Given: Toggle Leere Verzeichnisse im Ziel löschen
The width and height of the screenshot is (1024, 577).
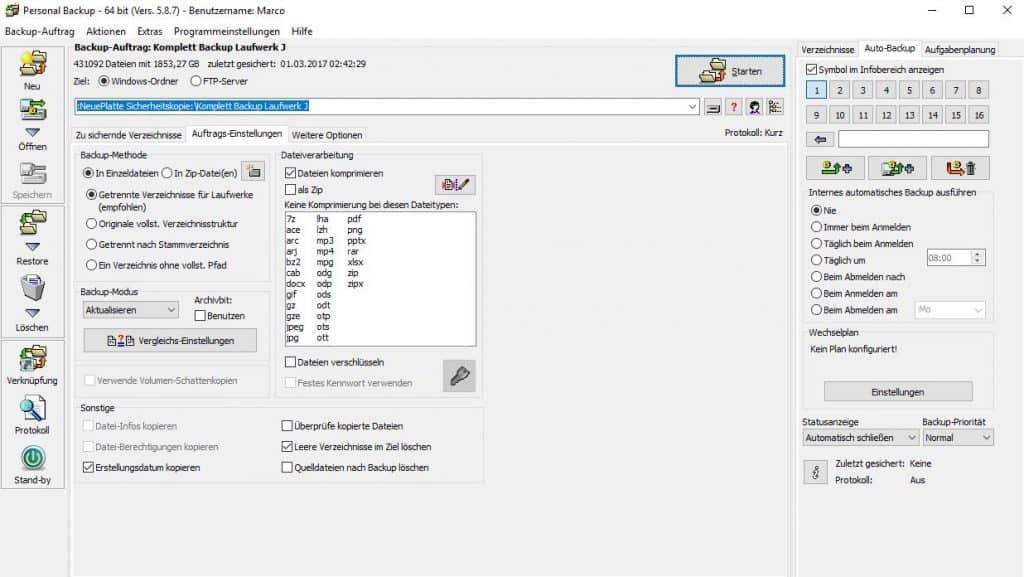Looking at the screenshot, I should point(288,447).
